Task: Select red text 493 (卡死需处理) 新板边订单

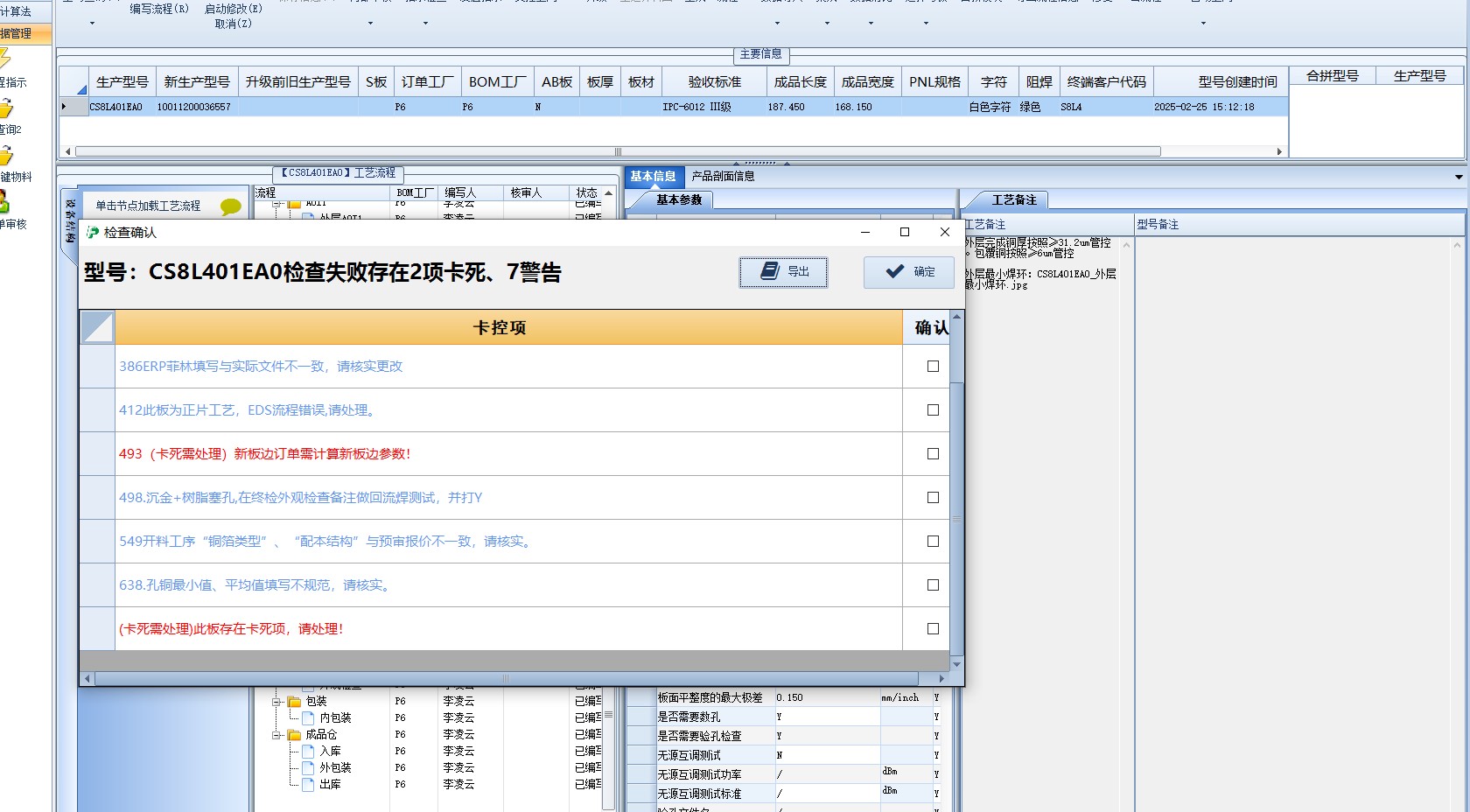Action: tap(265, 454)
